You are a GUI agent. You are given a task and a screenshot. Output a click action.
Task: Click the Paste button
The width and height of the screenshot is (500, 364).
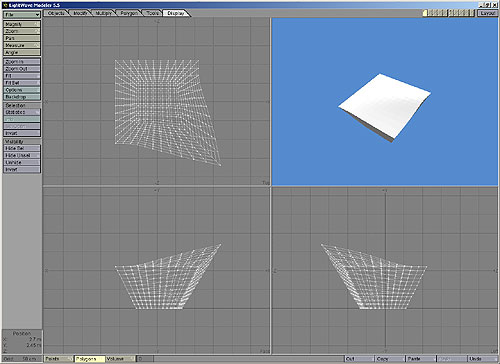tap(420, 359)
